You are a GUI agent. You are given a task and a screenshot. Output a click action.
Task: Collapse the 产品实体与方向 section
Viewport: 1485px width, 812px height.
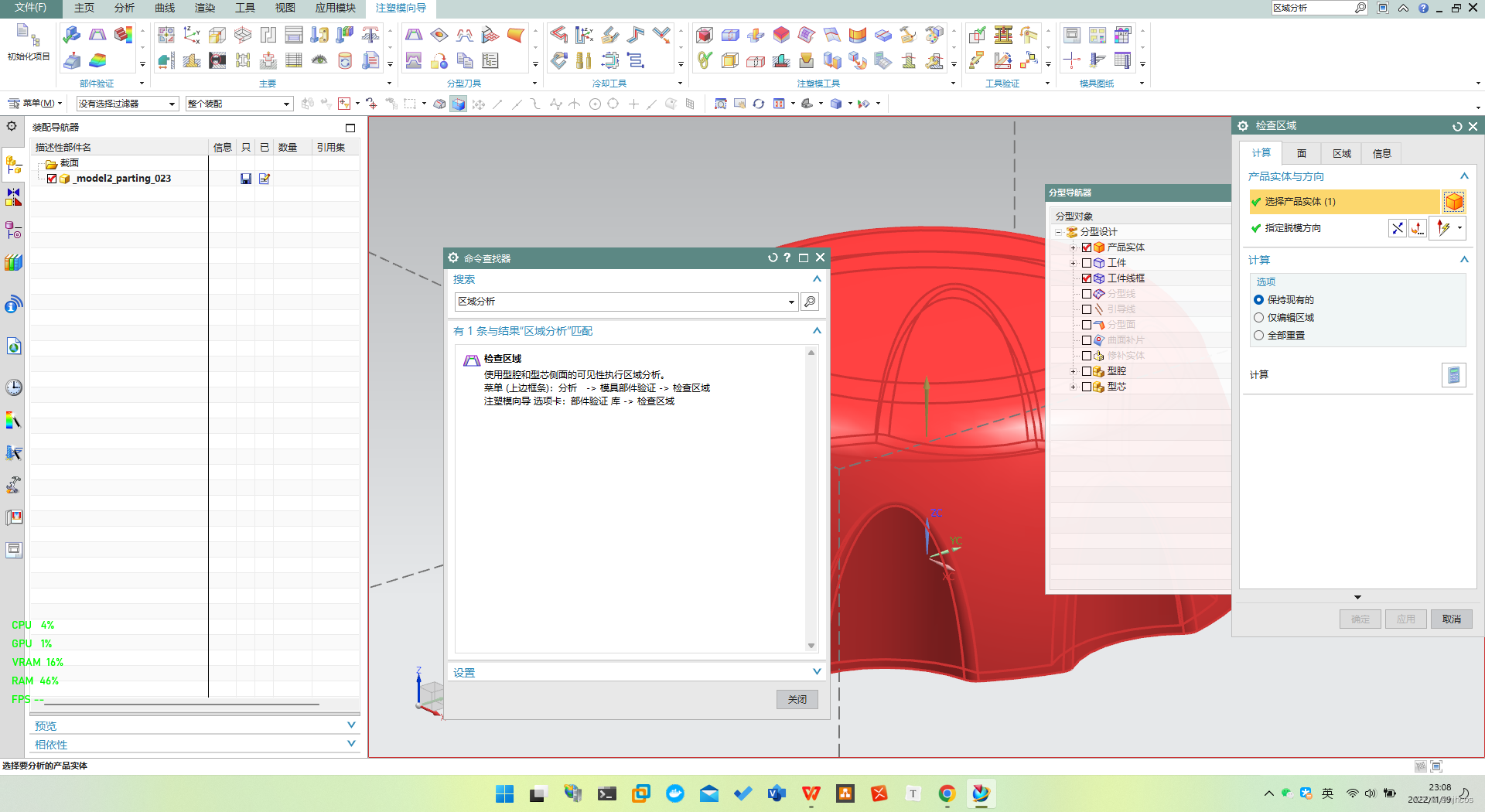(1464, 176)
